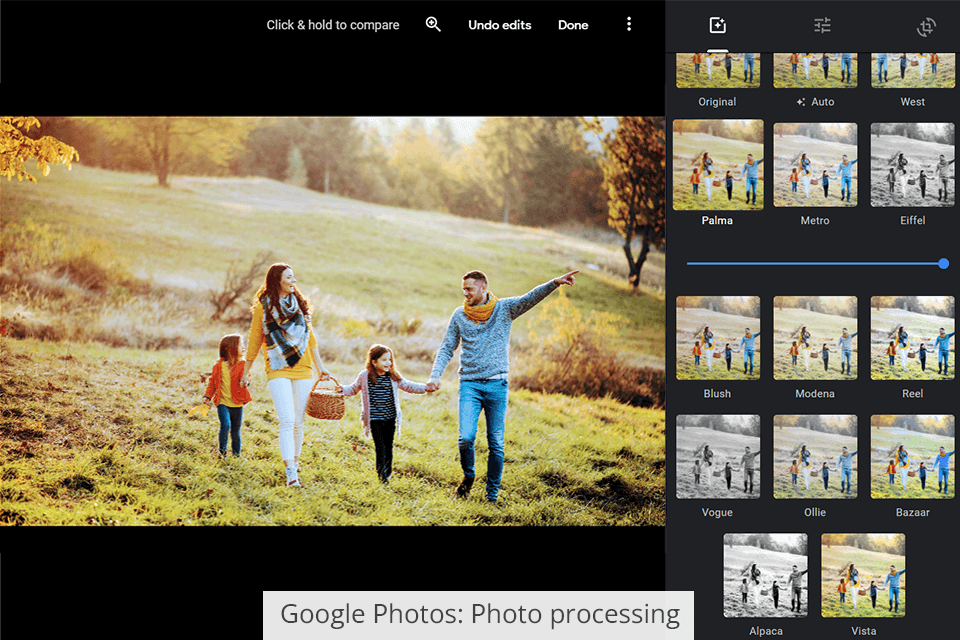
Task: Switch to the Filters tab icon
Action: (718, 25)
